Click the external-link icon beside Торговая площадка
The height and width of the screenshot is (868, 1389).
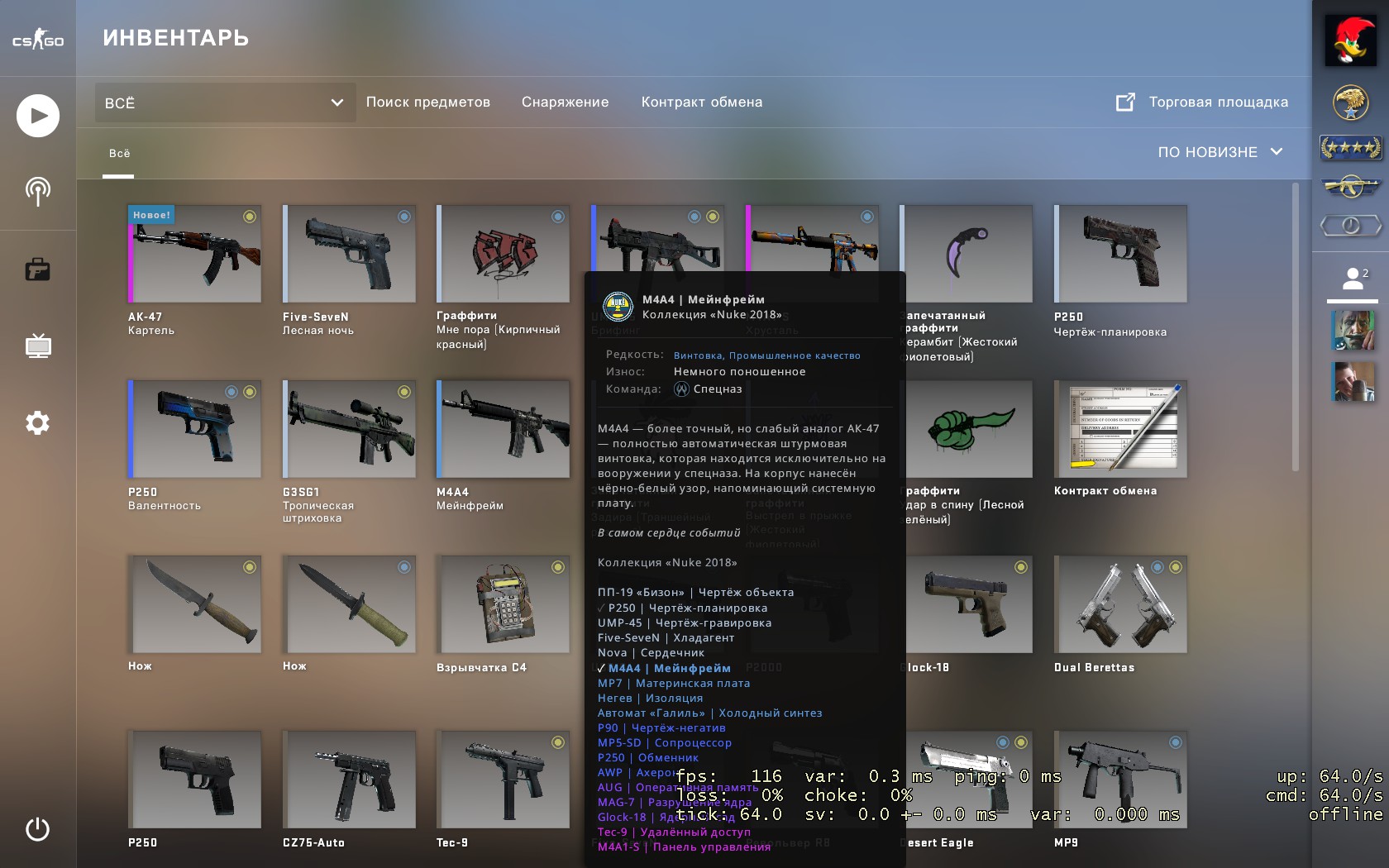pyautogui.click(x=1125, y=102)
